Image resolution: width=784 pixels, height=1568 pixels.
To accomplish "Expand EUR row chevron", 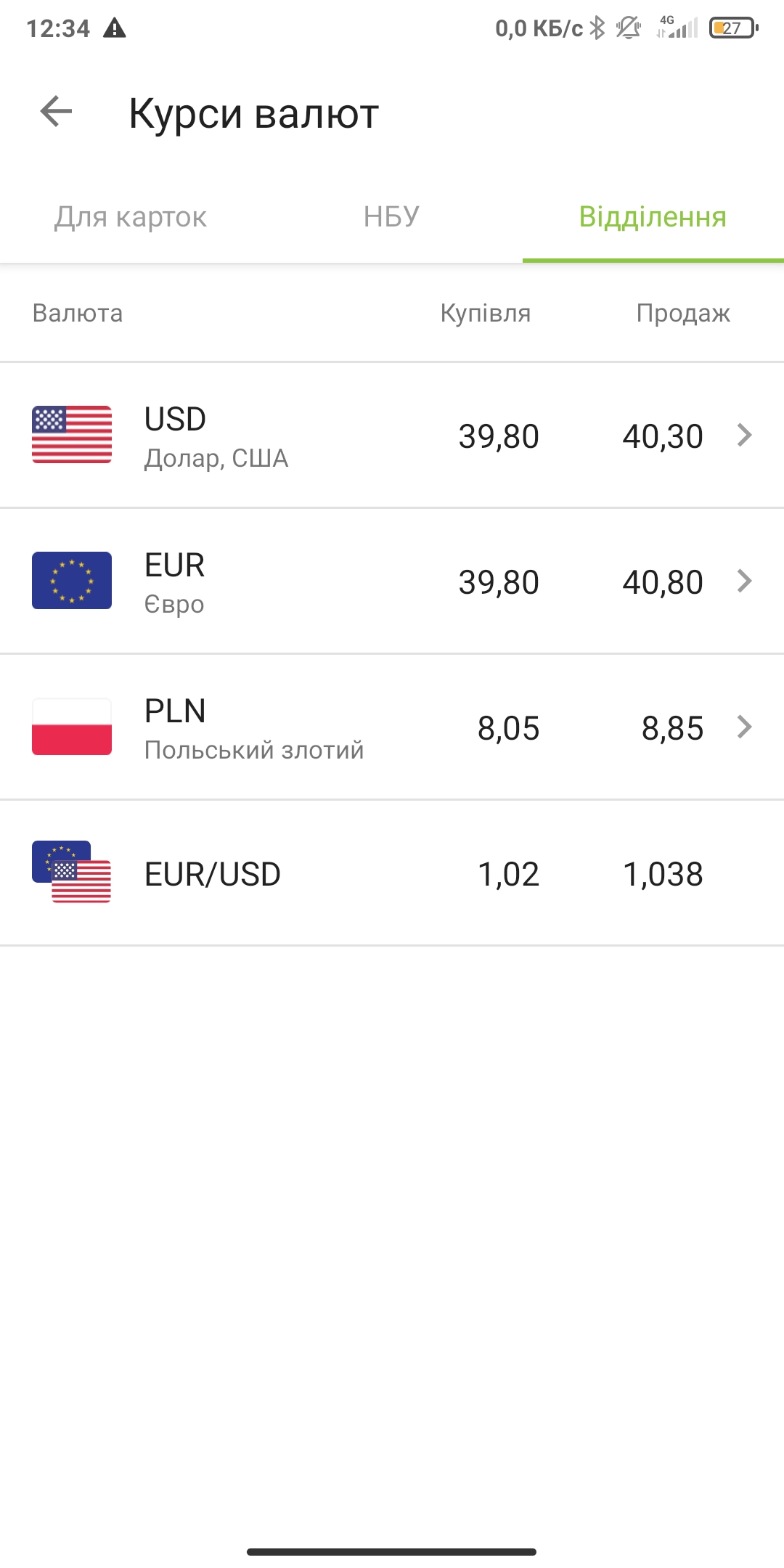I will (744, 581).
